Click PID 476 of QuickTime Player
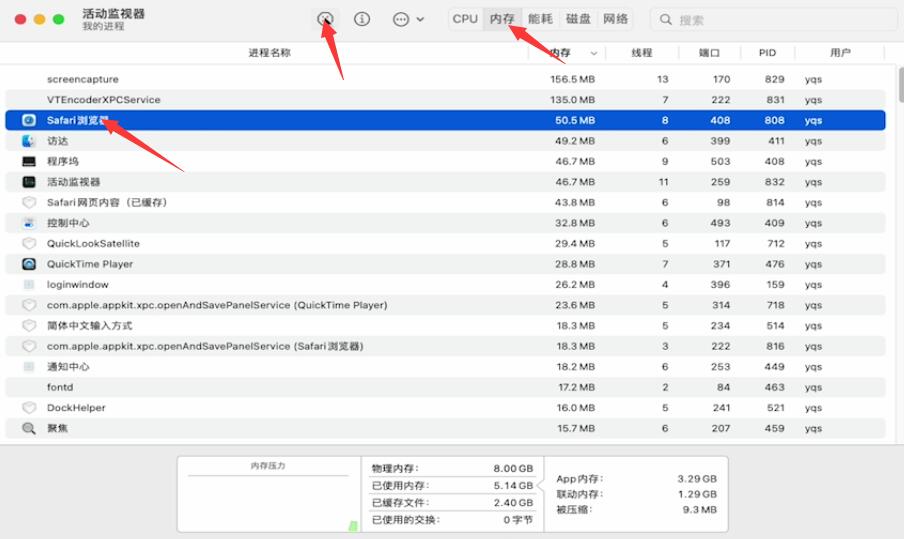Screen dimensions: 904x539 click(x=775, y=264)
